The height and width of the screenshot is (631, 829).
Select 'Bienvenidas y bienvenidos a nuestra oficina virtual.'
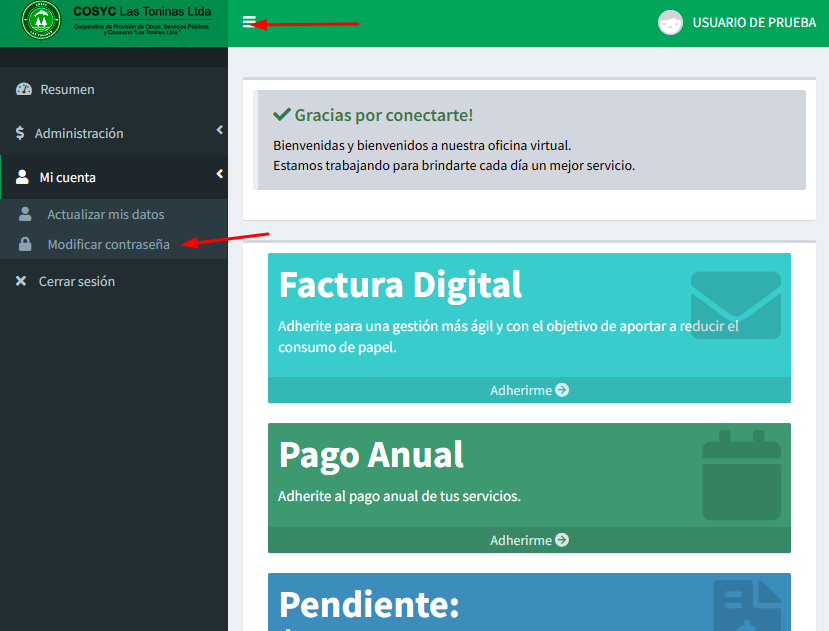422,145
